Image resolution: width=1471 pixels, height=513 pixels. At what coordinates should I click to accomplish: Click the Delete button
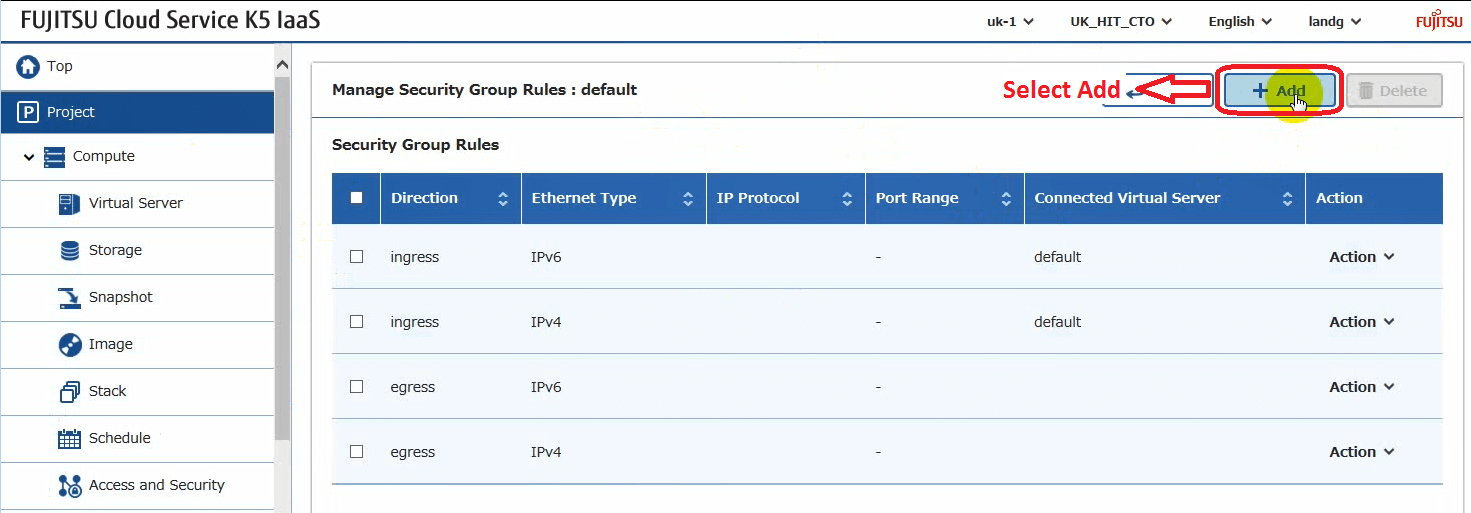pyautogui.click(x=1393, y=91)
